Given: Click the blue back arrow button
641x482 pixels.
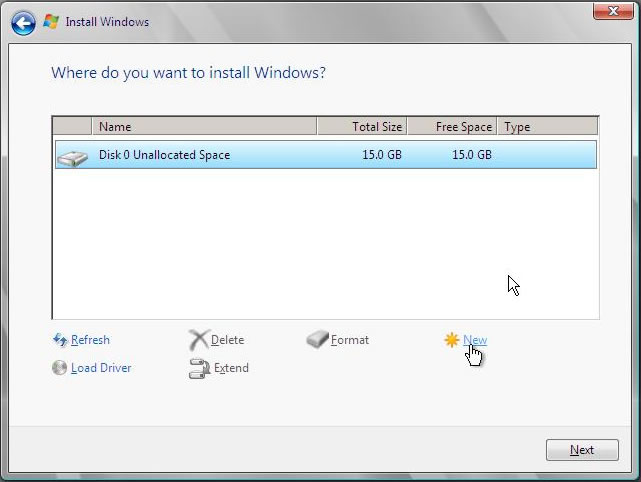Looking at the screenshot, I should click(x=24, y=21).
